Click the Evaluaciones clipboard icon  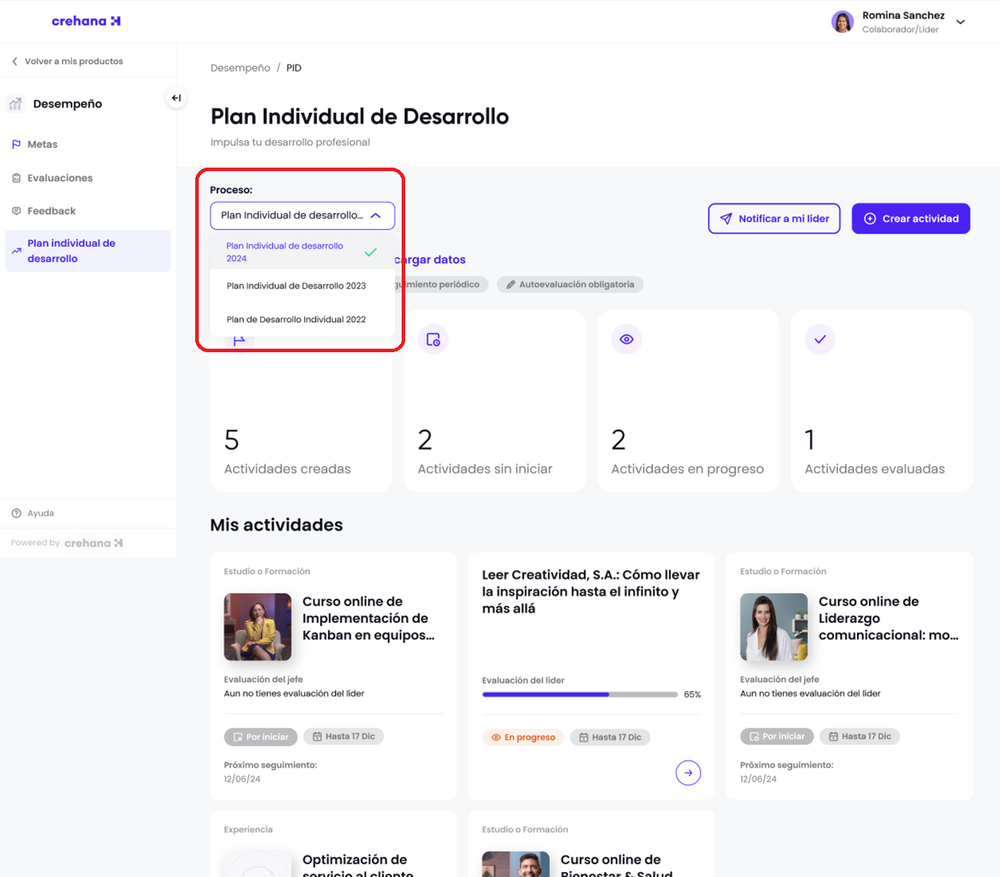tap(16, 179)
